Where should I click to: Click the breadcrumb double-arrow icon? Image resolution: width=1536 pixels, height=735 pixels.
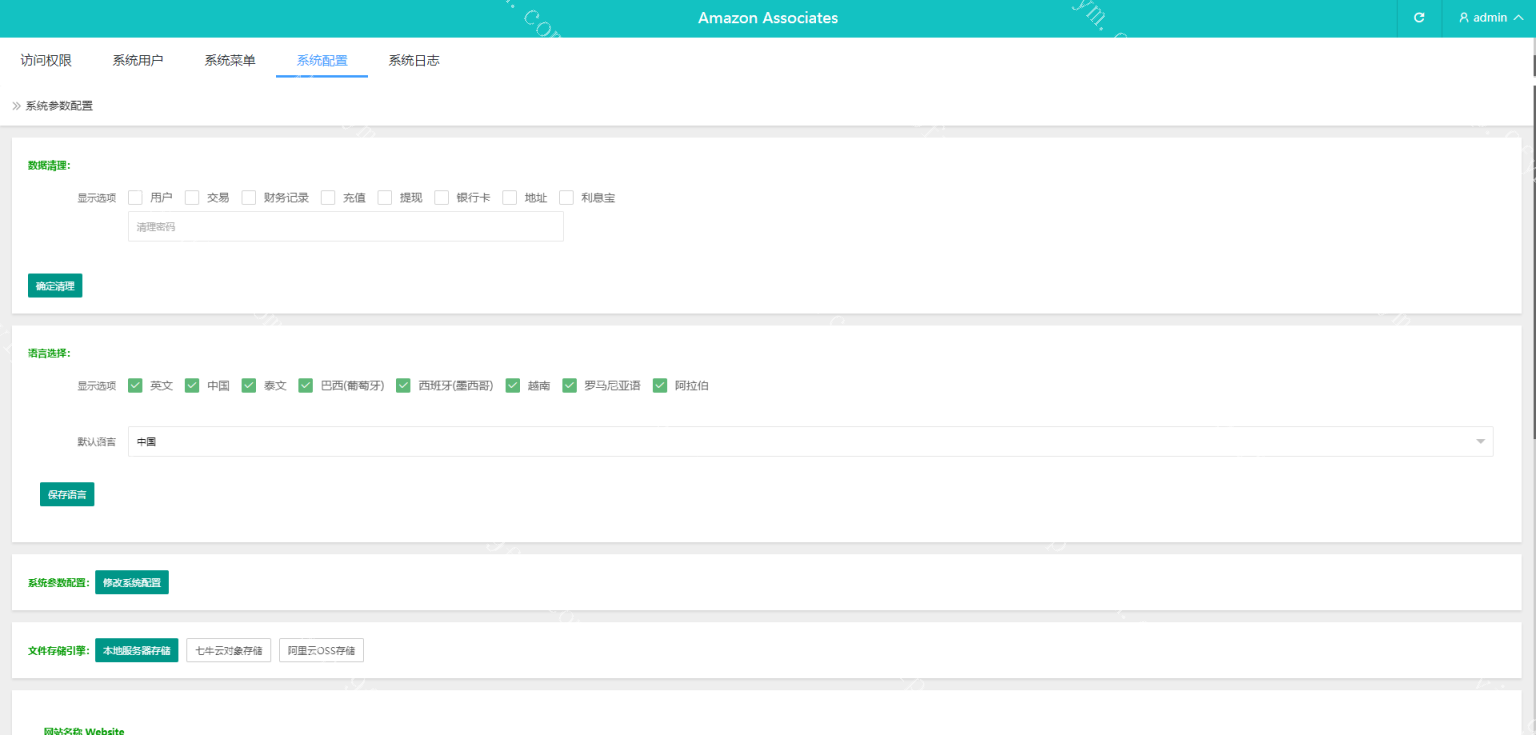16,106
